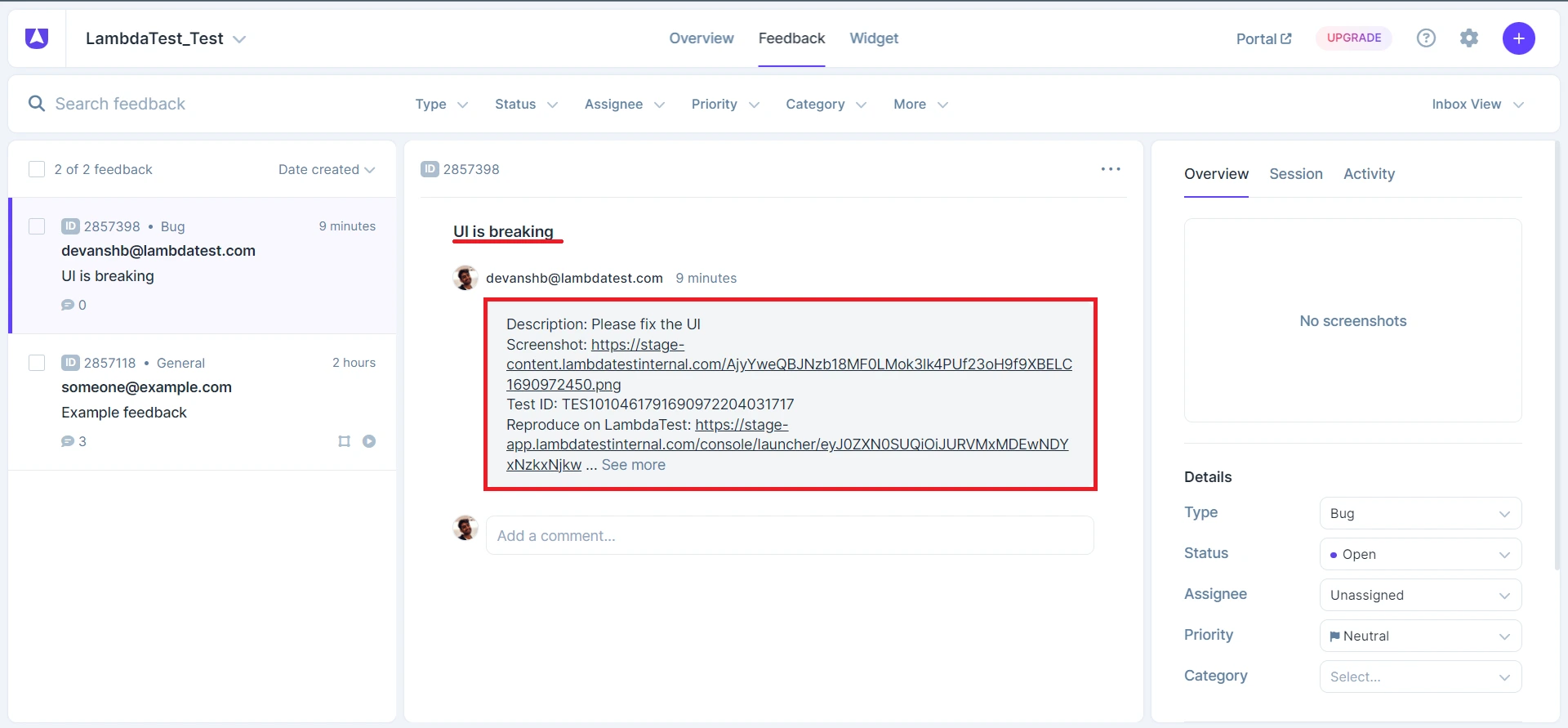Open the three-dot menu for feedback 2857398
Screen dimensions: 1568x728
click(1111, 169)
